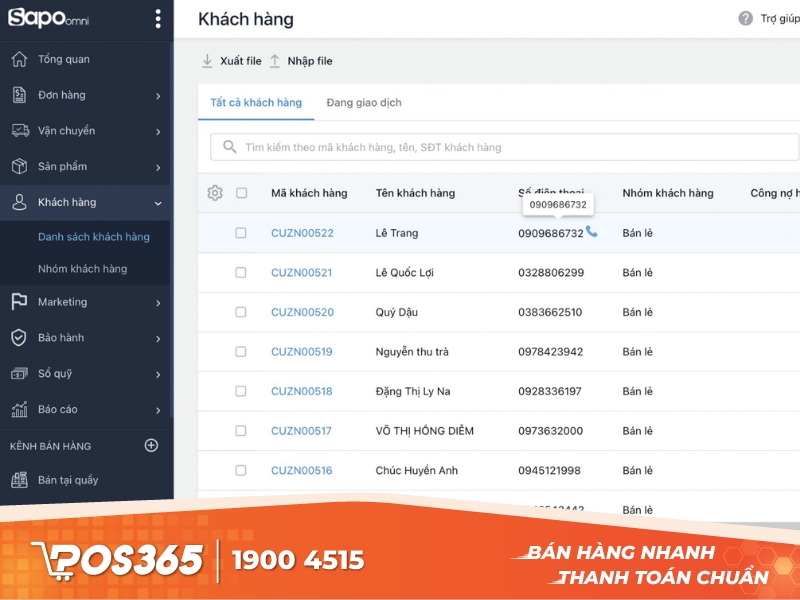Click the Tổng quan home icon
This screenshot has width=800, height=600.
point(19,59)
